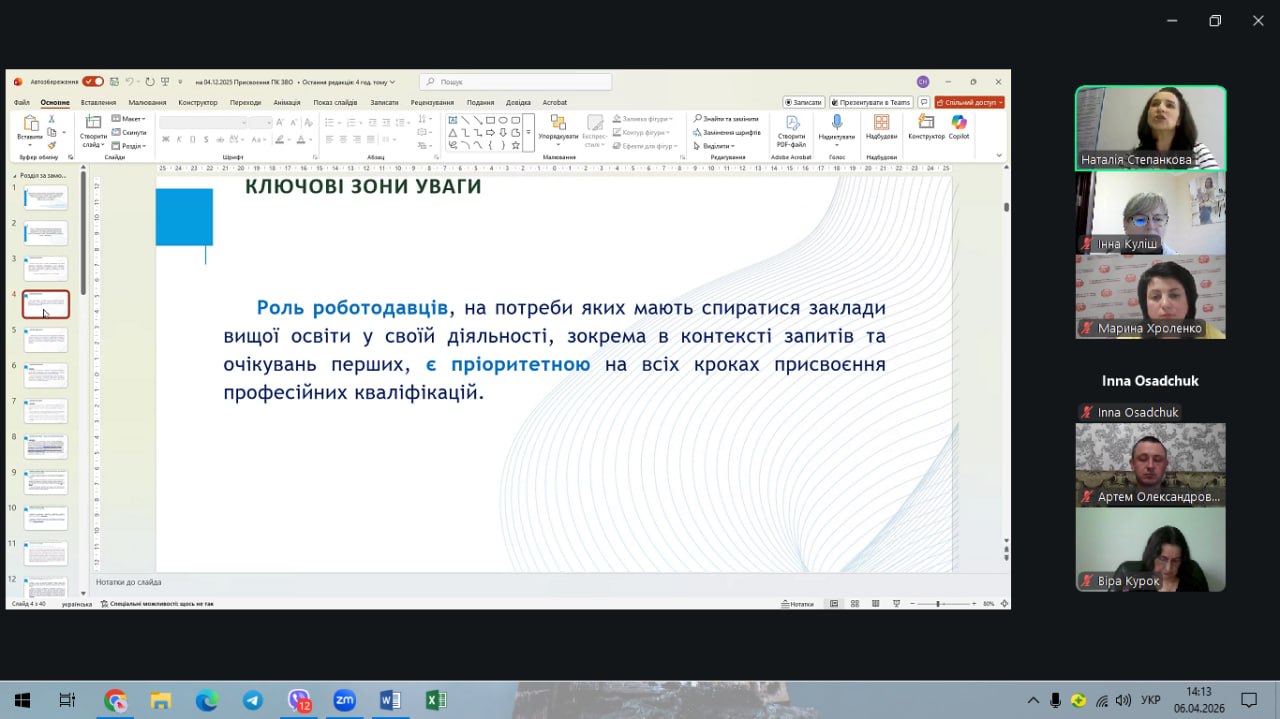Screen dimensions: 1280x719
Task: Expand the Виділити select dropdown
Action: click(x=717, y=146)
